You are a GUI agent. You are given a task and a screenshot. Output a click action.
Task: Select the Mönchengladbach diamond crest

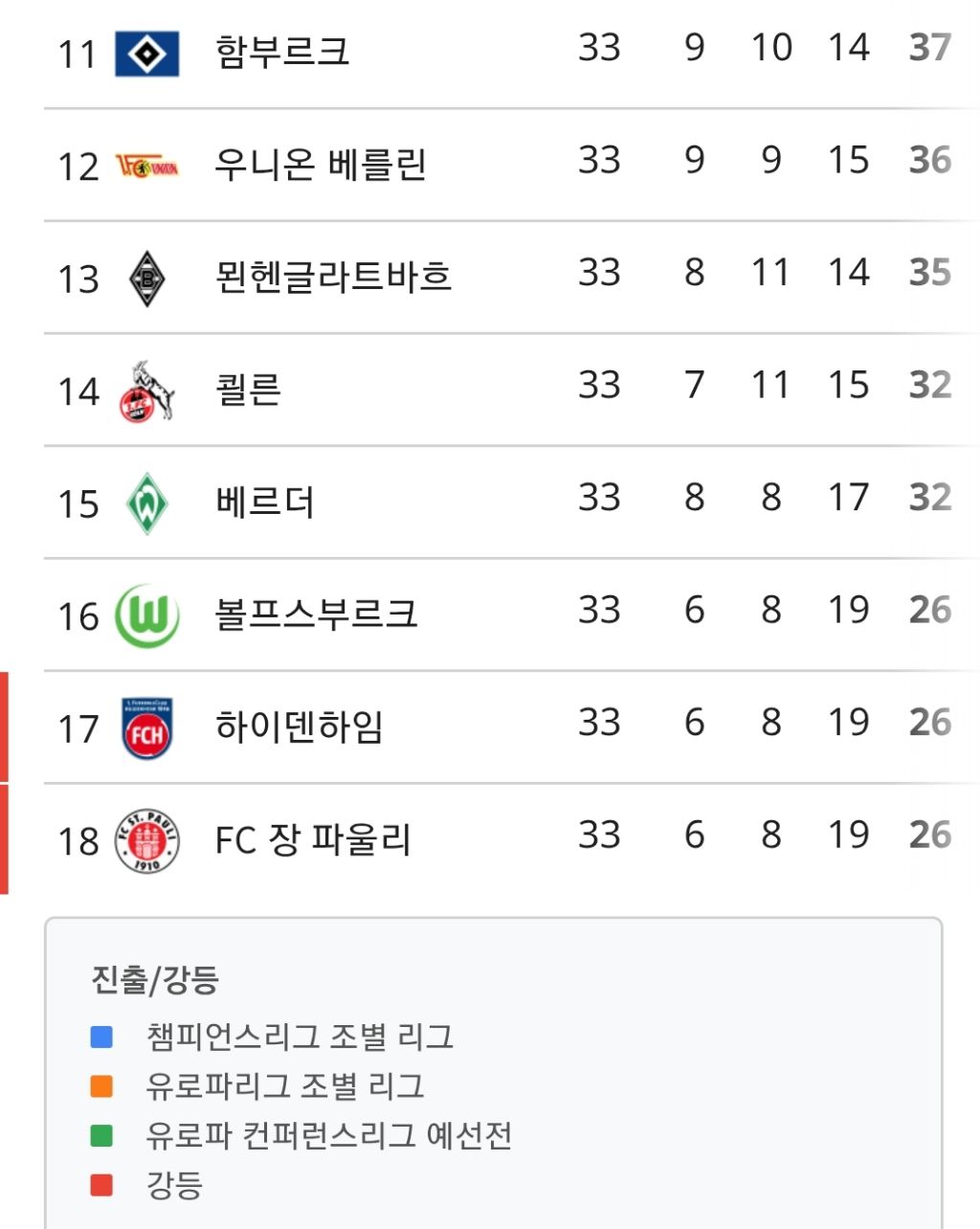[146, 279]
